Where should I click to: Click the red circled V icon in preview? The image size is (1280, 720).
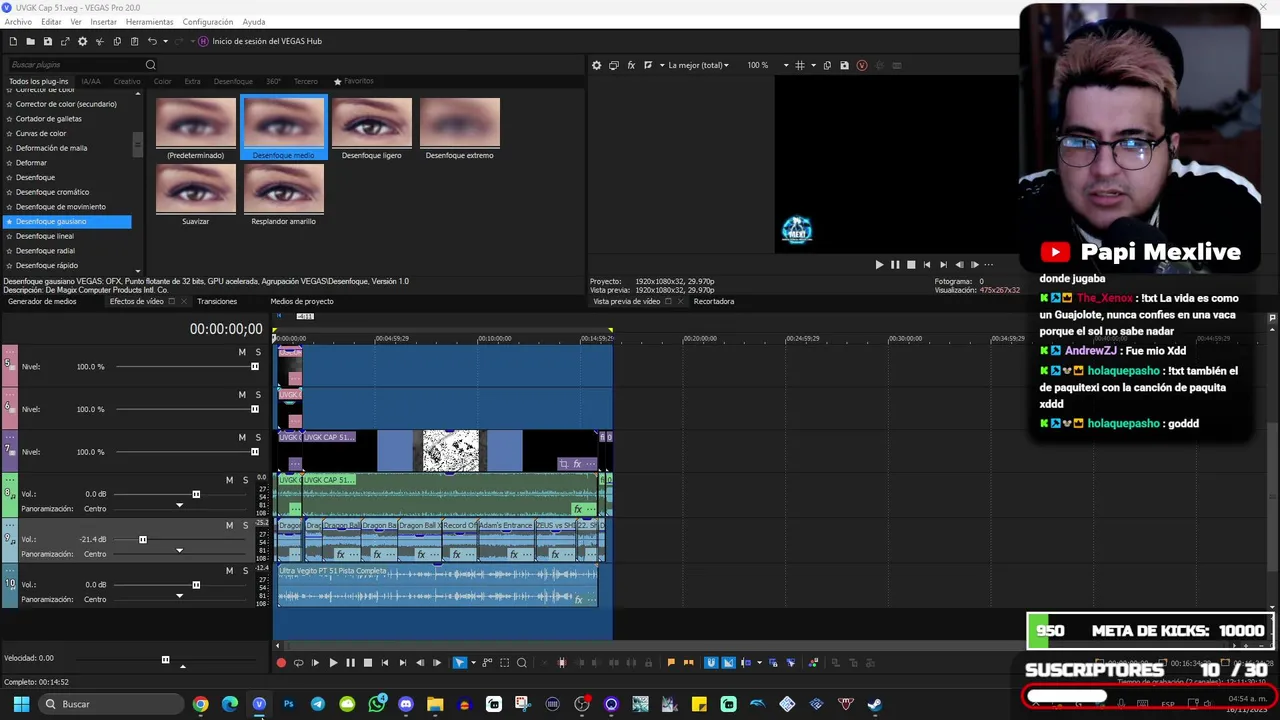862,65
